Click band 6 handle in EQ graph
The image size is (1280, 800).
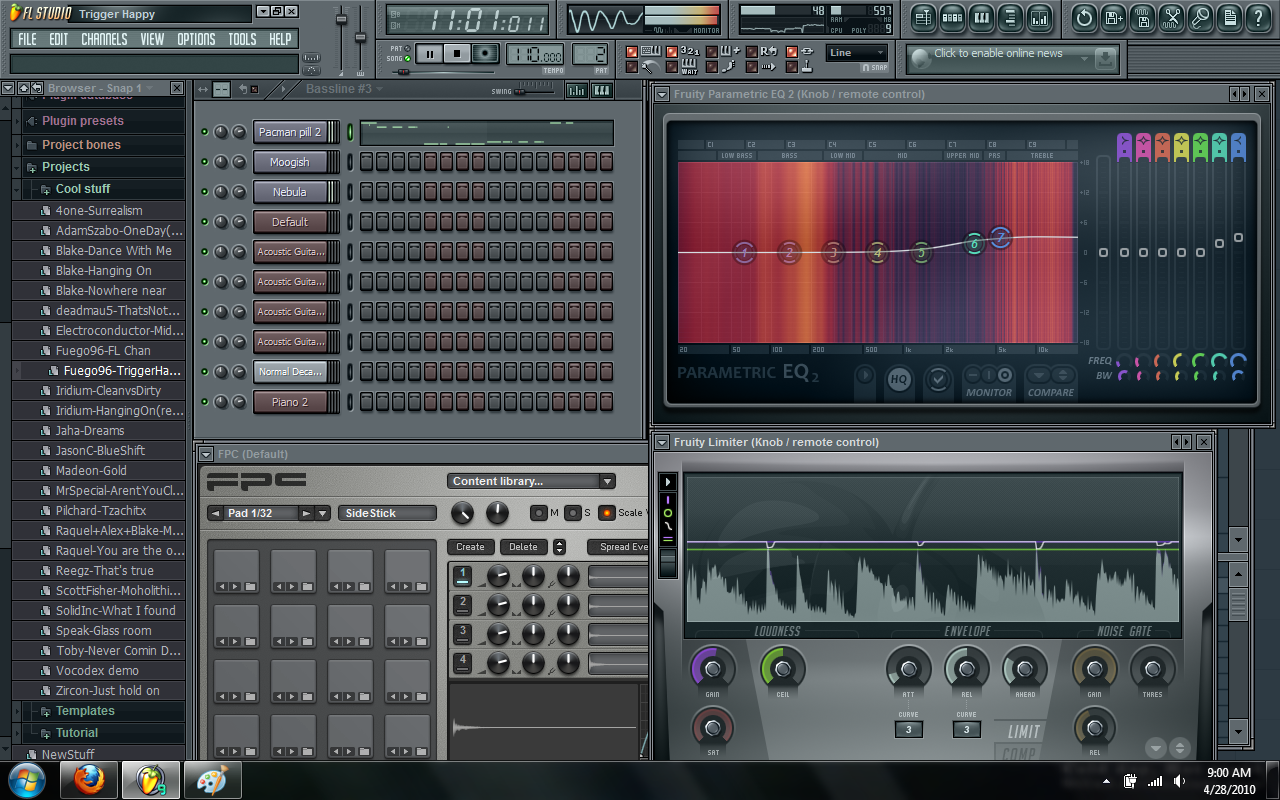974,243
